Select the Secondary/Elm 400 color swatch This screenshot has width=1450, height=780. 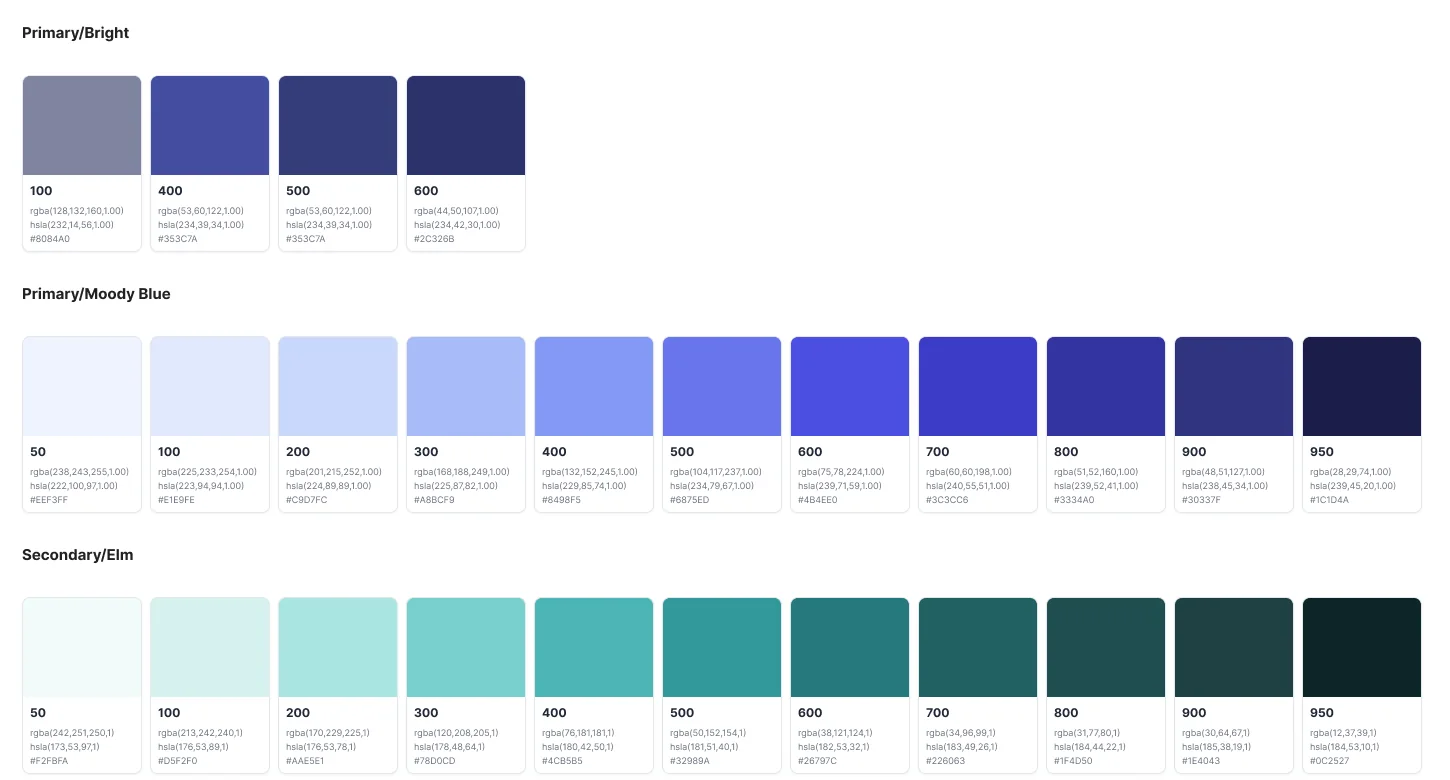[594, 647]
